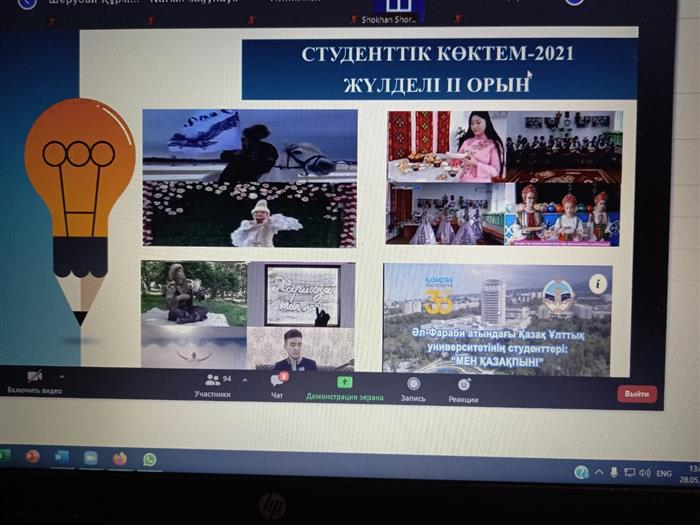The height and width of the screenshot is (525, 700).
Task: Expand video options arrow beside camera
Action: pyautogui.click(x=62, y=376)
